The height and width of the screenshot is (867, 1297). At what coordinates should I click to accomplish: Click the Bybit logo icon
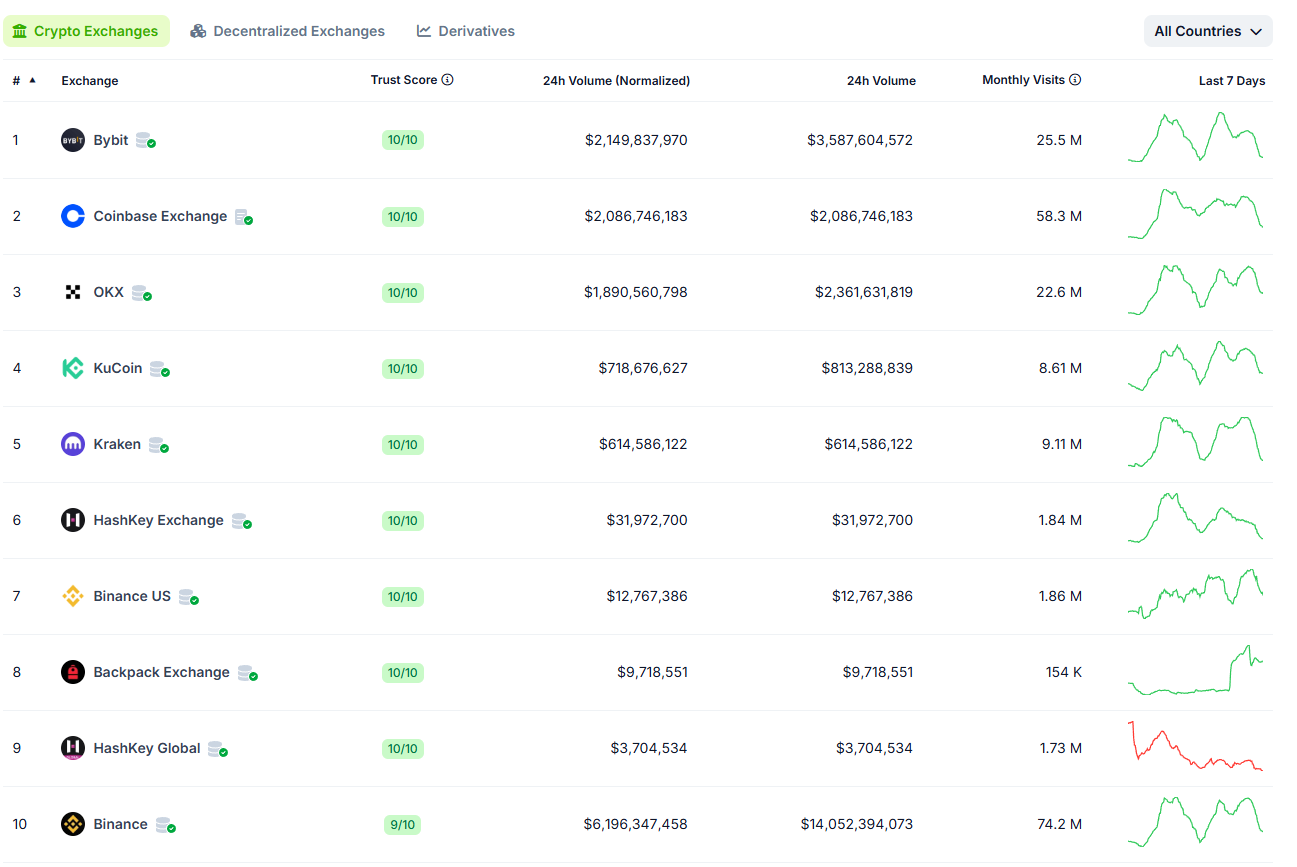(73, 140)
